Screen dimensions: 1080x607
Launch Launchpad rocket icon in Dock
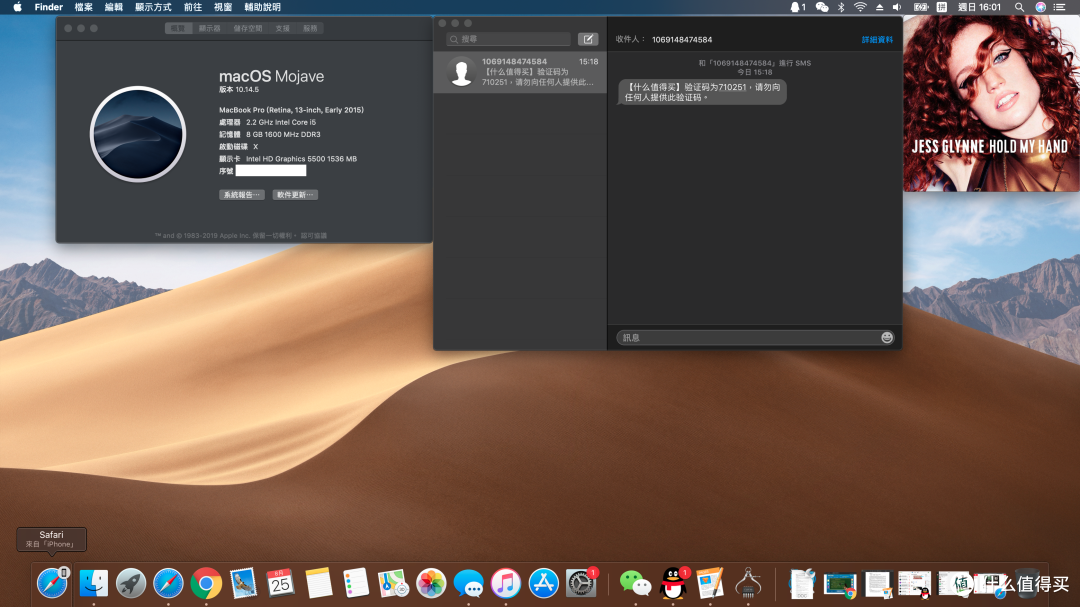click(131, 584)
